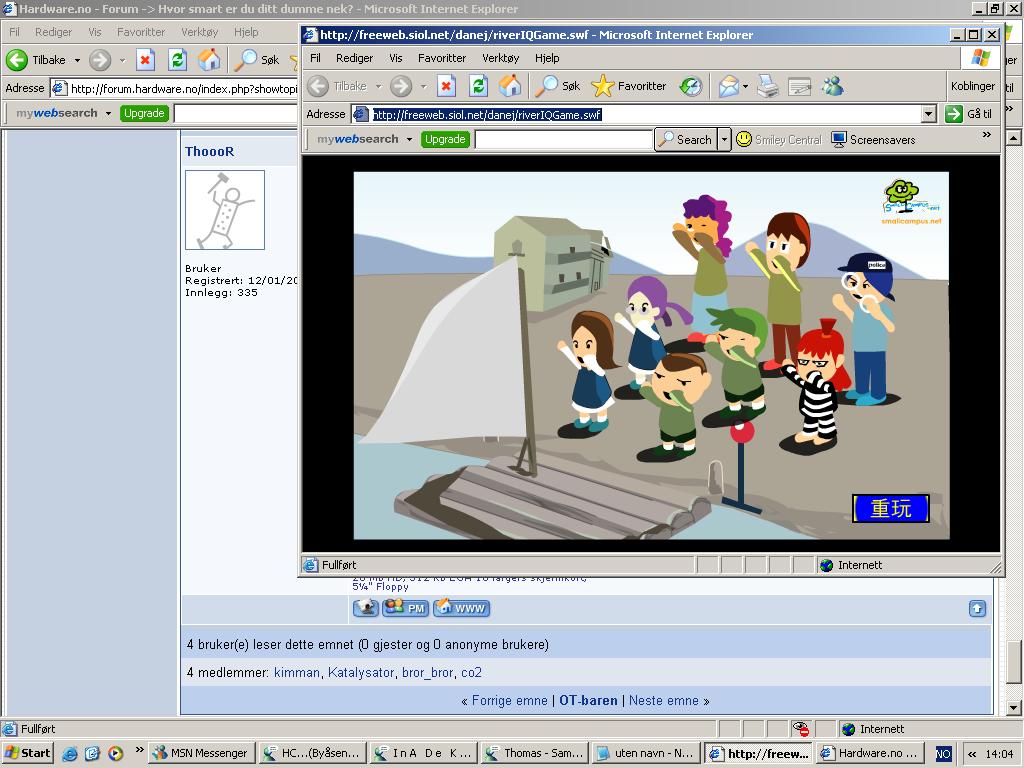Open Verktøy menu in front IE window
This screenshot has height=768, width=1024.
click(x=501, y=58)
